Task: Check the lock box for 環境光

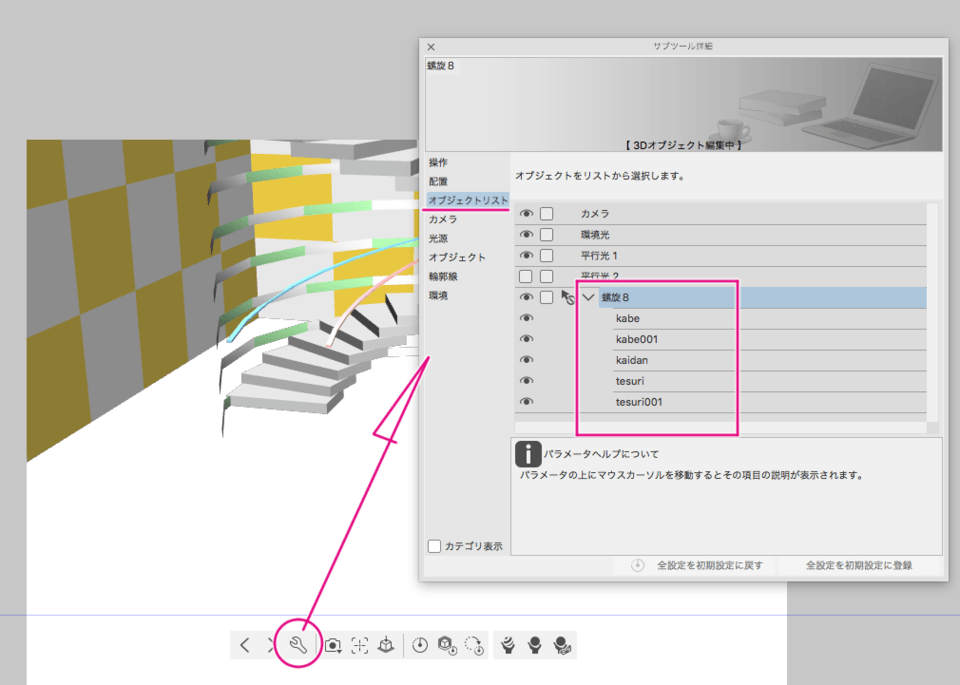Action: pyautogui.click(x=547, y=234)
